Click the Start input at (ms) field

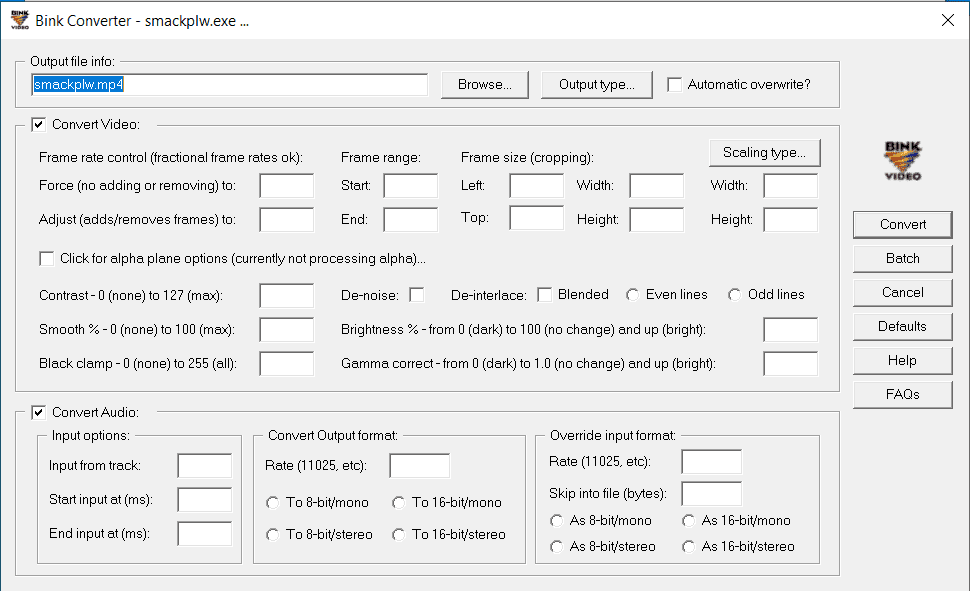coord(205,500)
